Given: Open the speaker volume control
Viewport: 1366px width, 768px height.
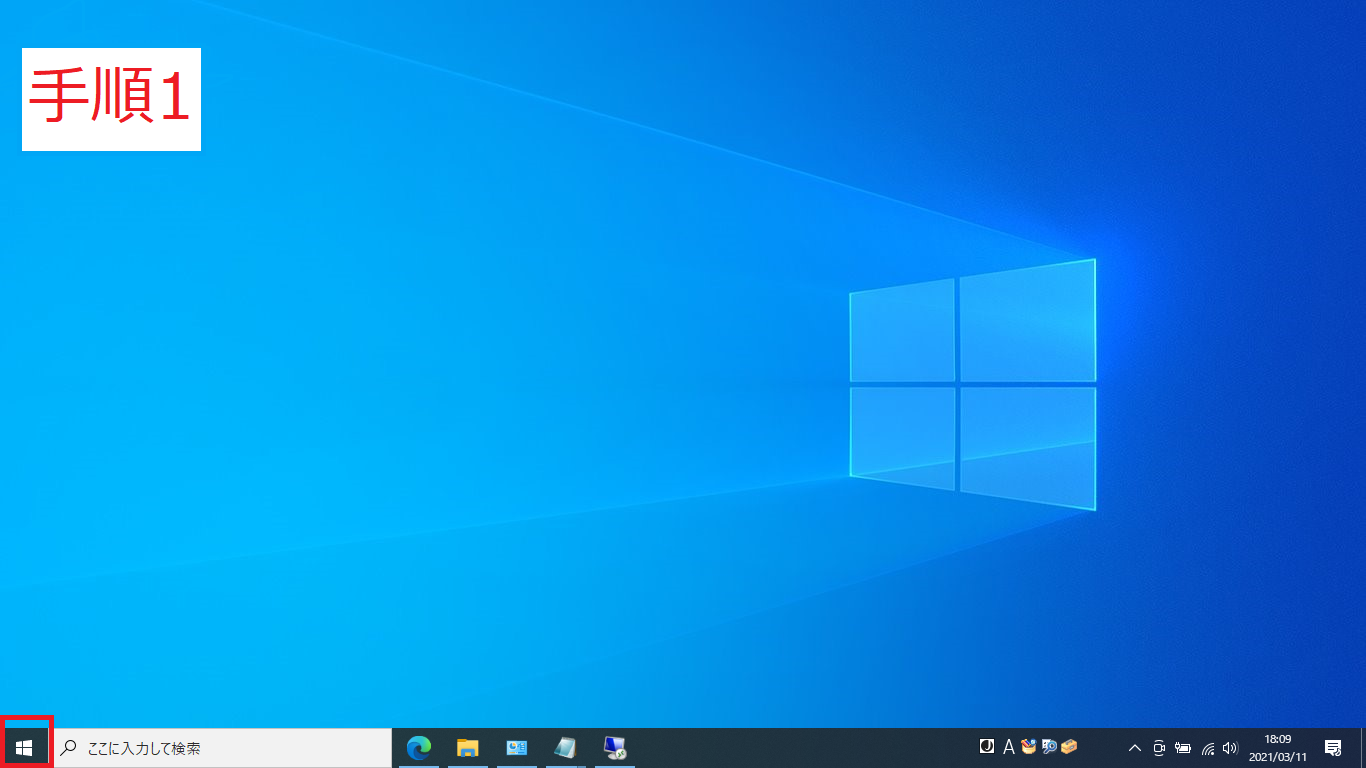Looking at the screenshot, I should point(1230,747).
